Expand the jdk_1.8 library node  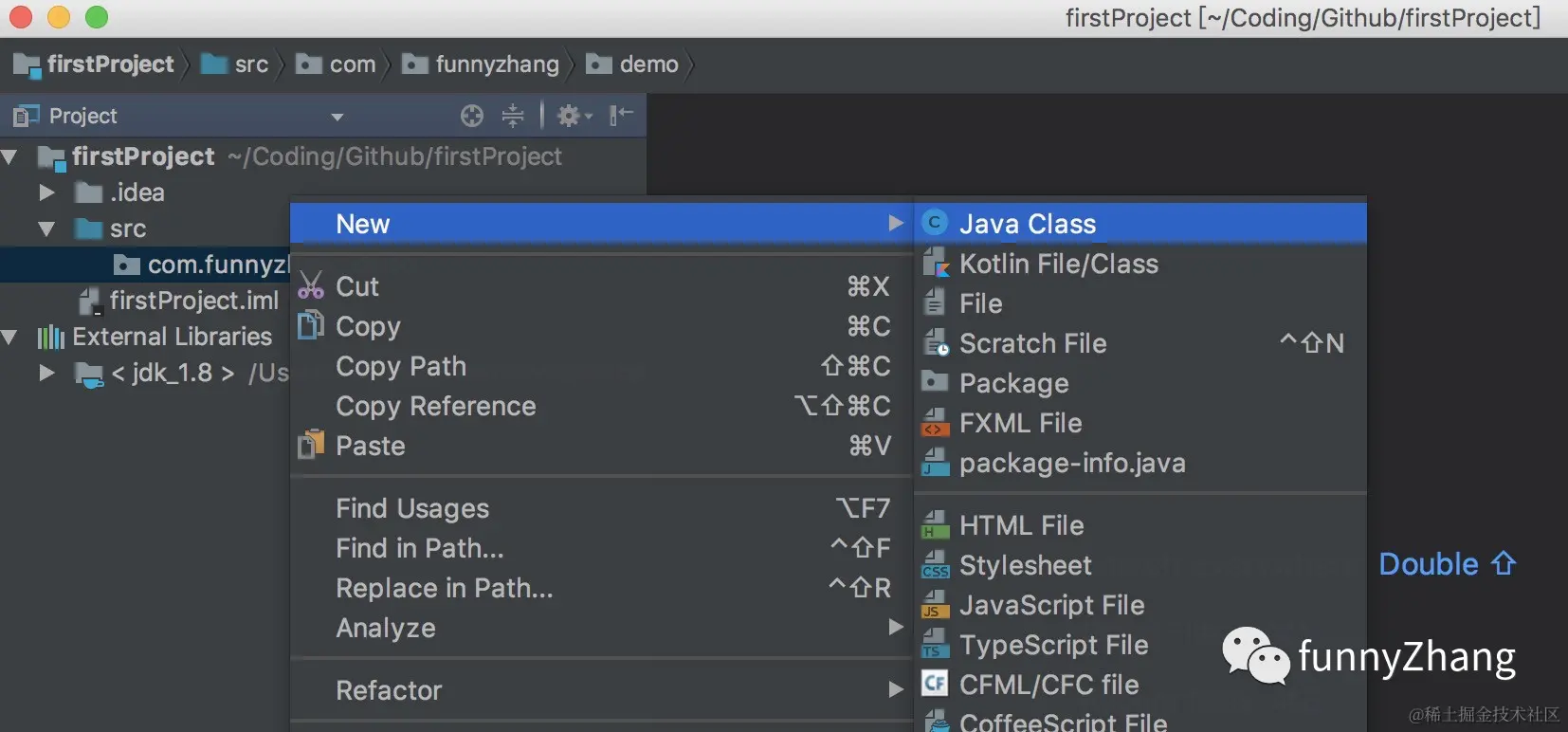pyautogui.click(x=46, y=373)
